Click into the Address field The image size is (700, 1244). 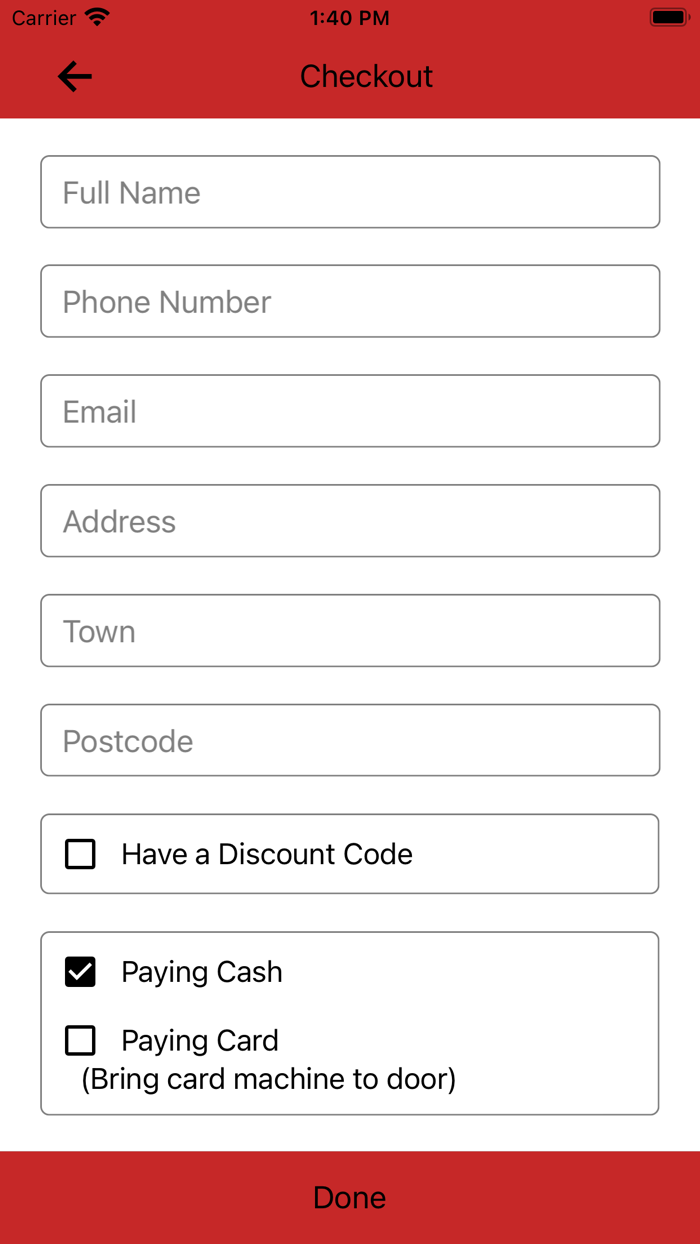[x=350, y=521]
